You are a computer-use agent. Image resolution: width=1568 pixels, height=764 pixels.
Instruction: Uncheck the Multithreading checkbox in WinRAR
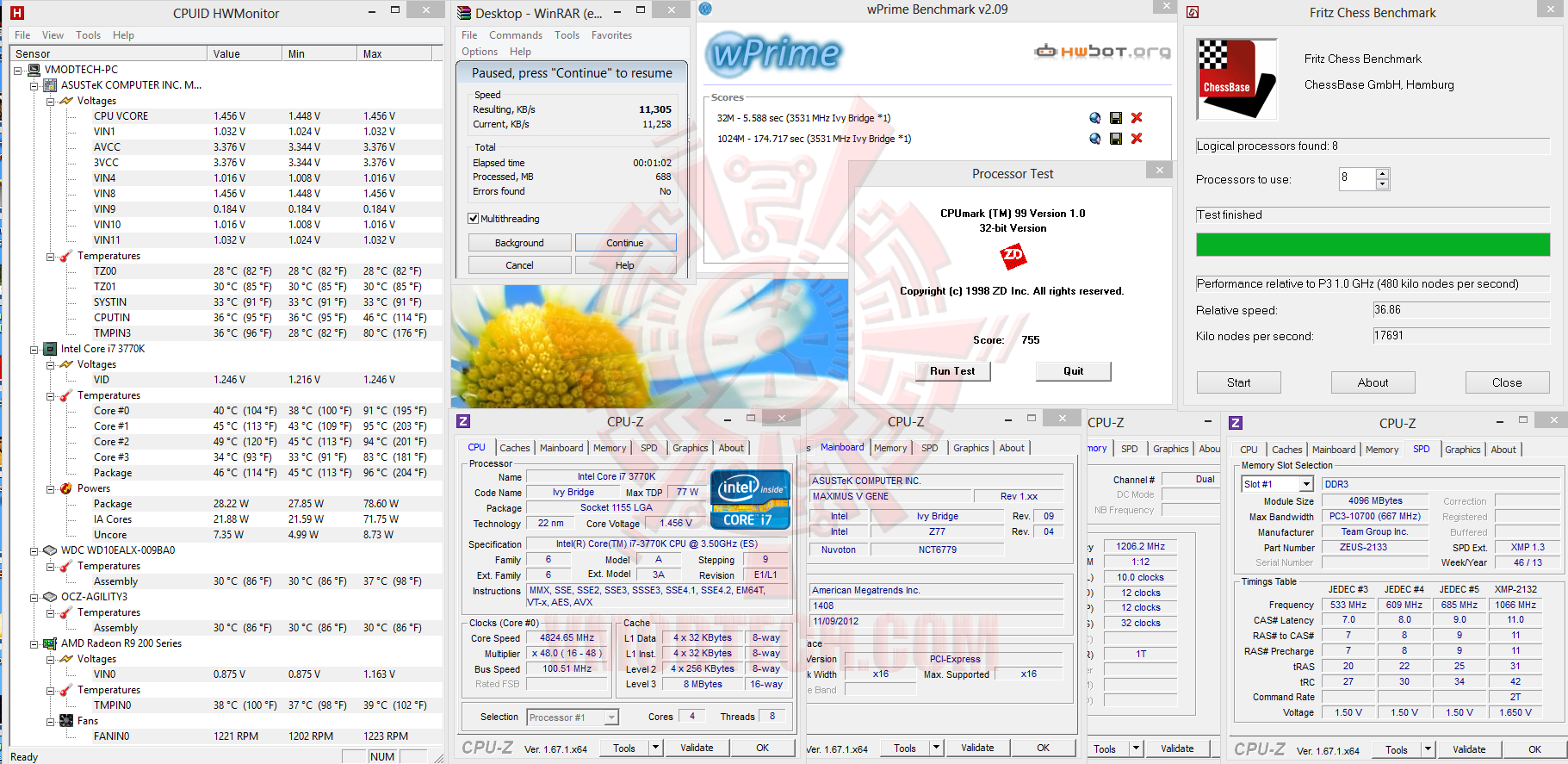(473, 219)
